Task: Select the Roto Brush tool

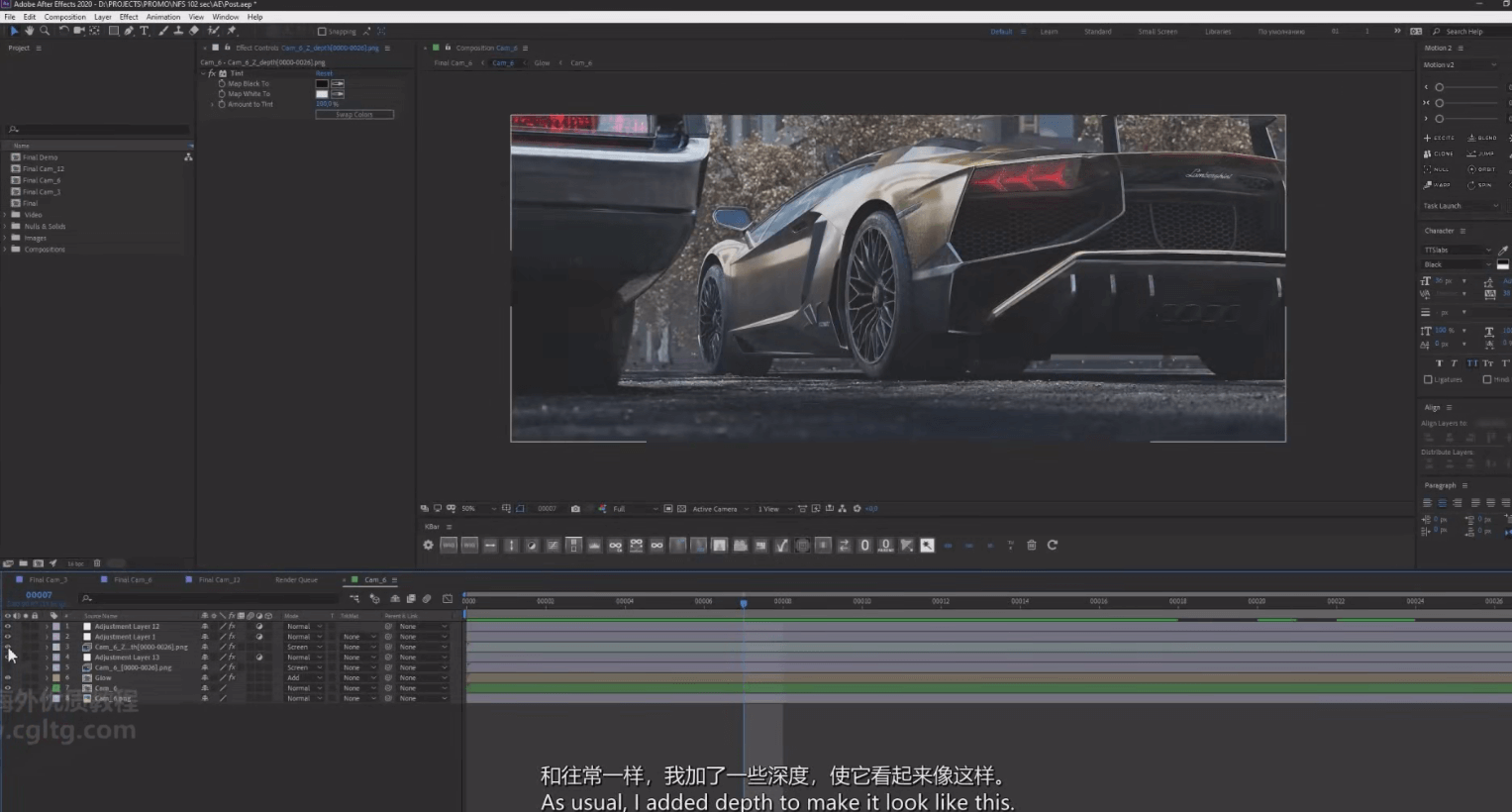Action: click(214, 31)
